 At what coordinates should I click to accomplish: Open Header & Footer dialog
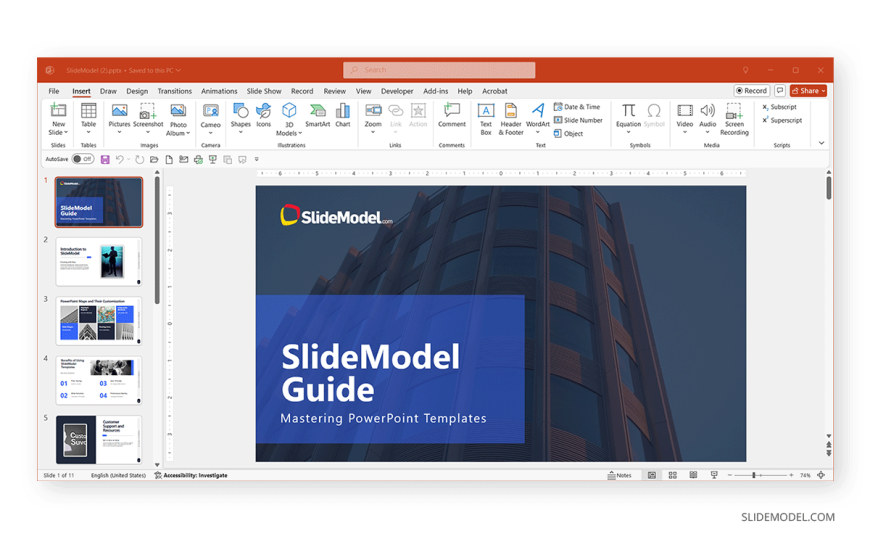coord(510,119)
